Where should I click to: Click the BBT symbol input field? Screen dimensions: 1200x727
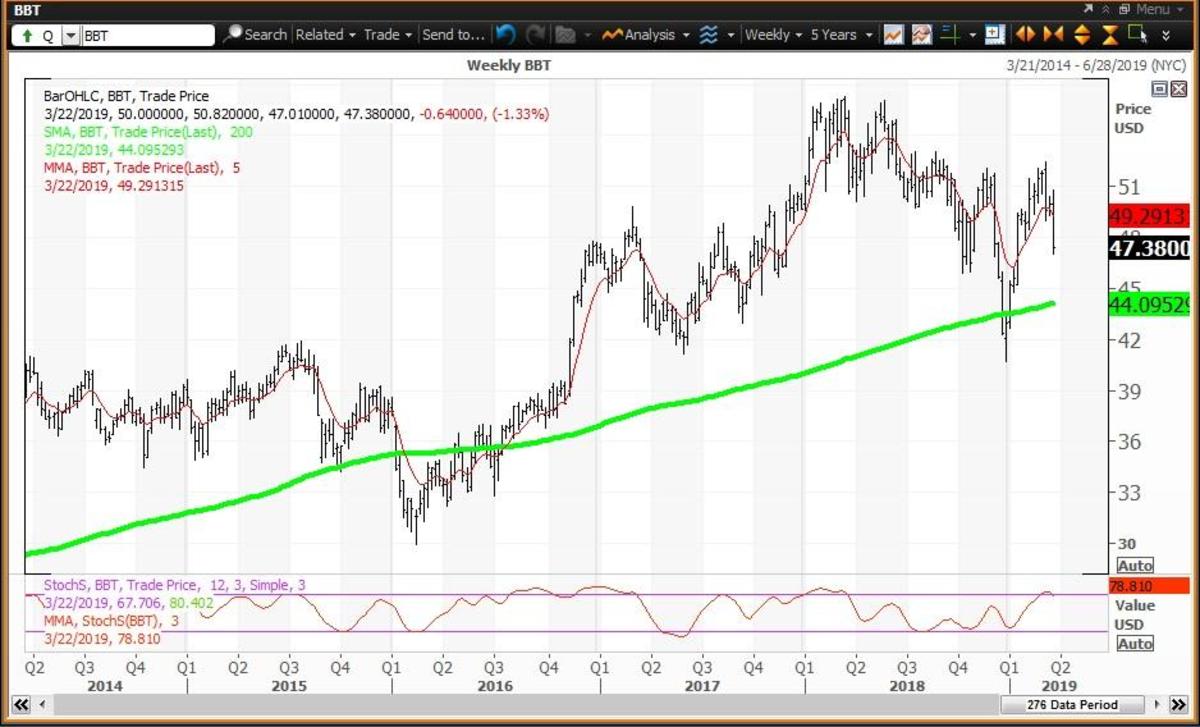[147, 36]
